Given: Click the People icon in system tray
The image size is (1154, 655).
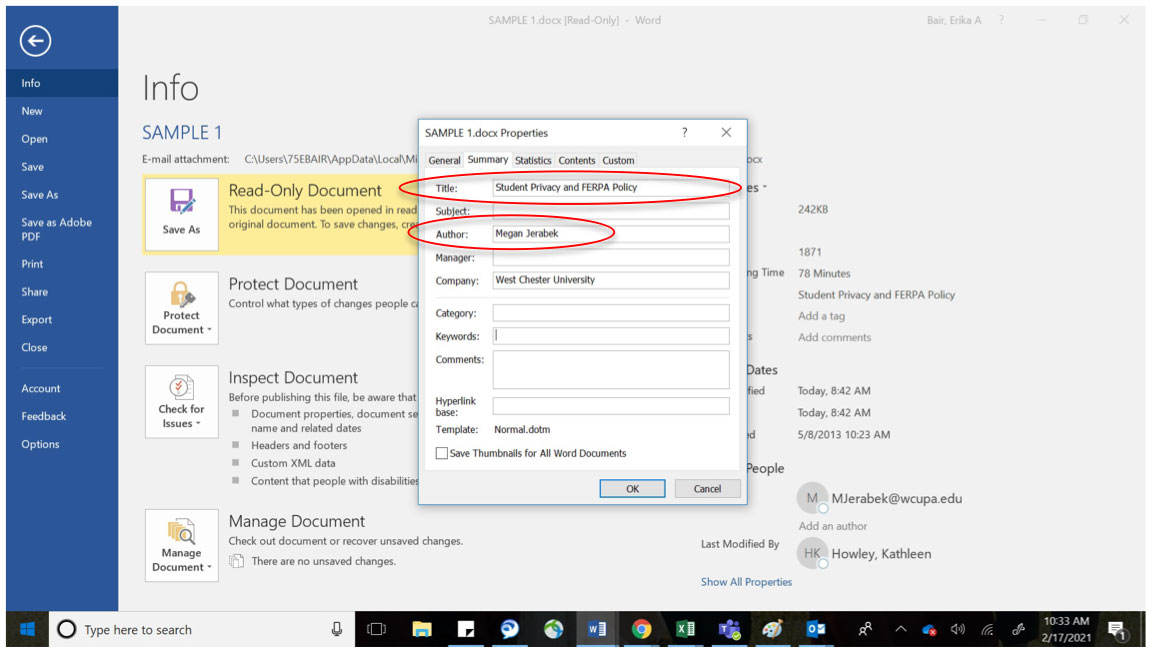Looking at the screenshot, I should point(866,629).
